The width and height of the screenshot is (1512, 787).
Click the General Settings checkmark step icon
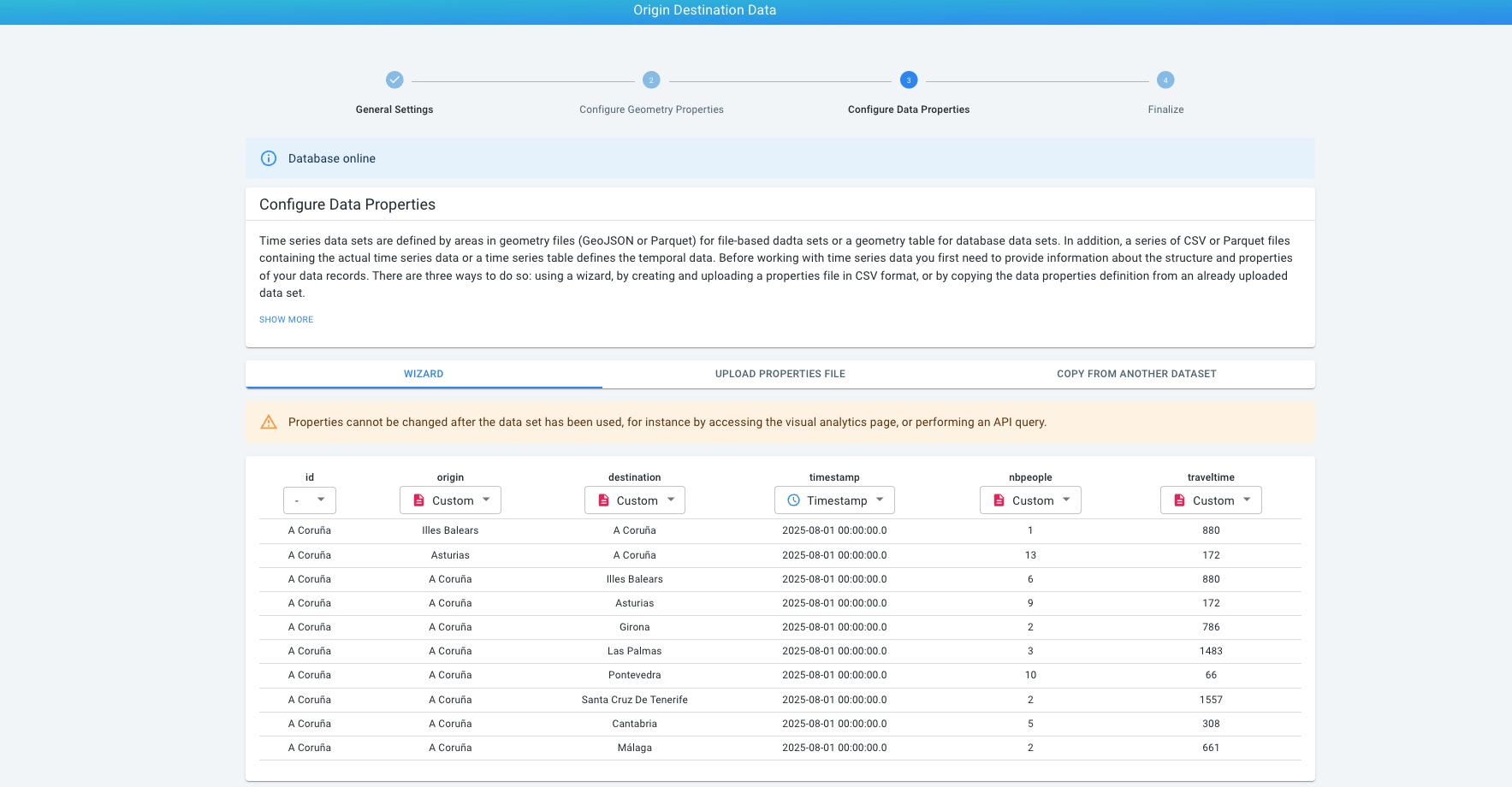point(394,80)
